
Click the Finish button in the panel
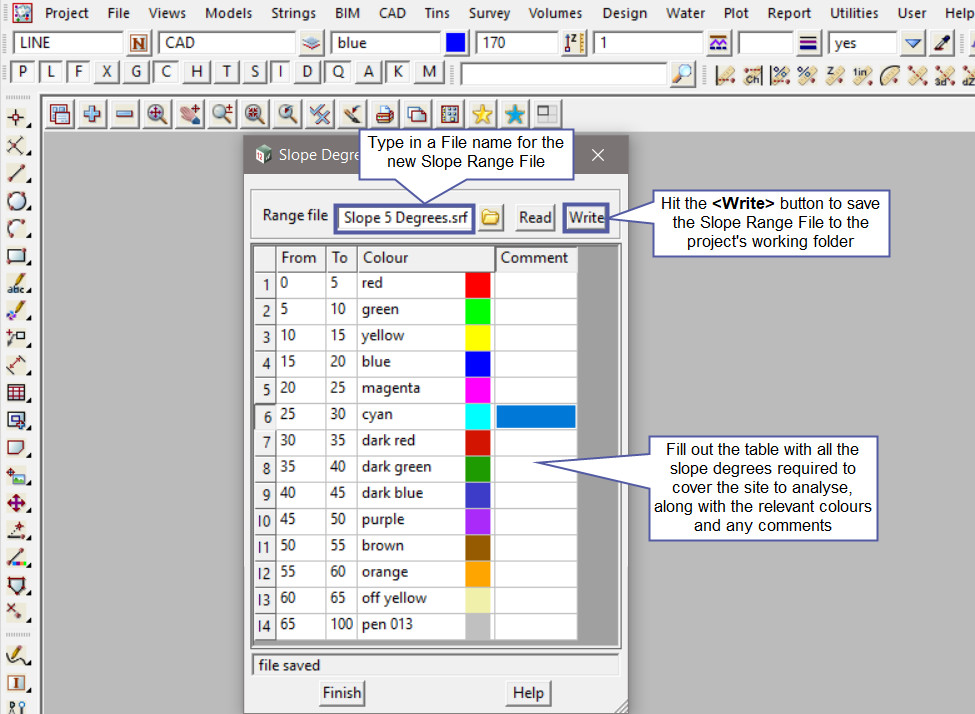click(342, 693)
